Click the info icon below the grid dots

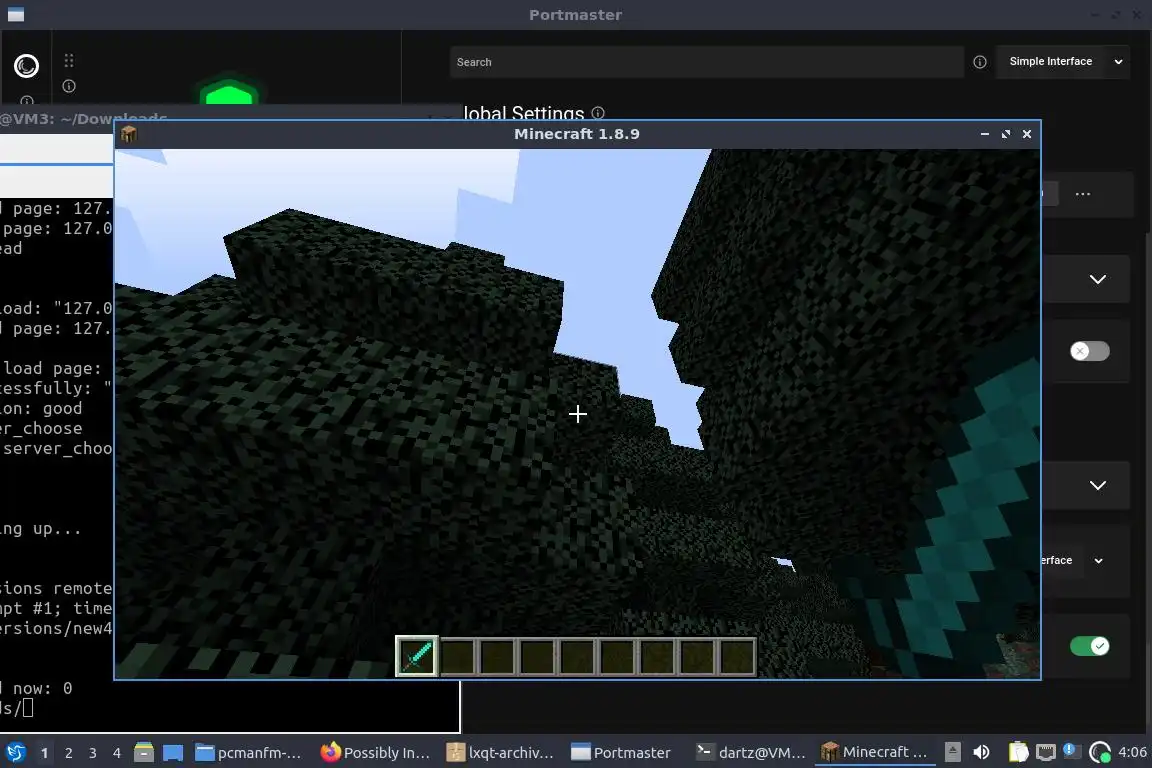point(69,86)
